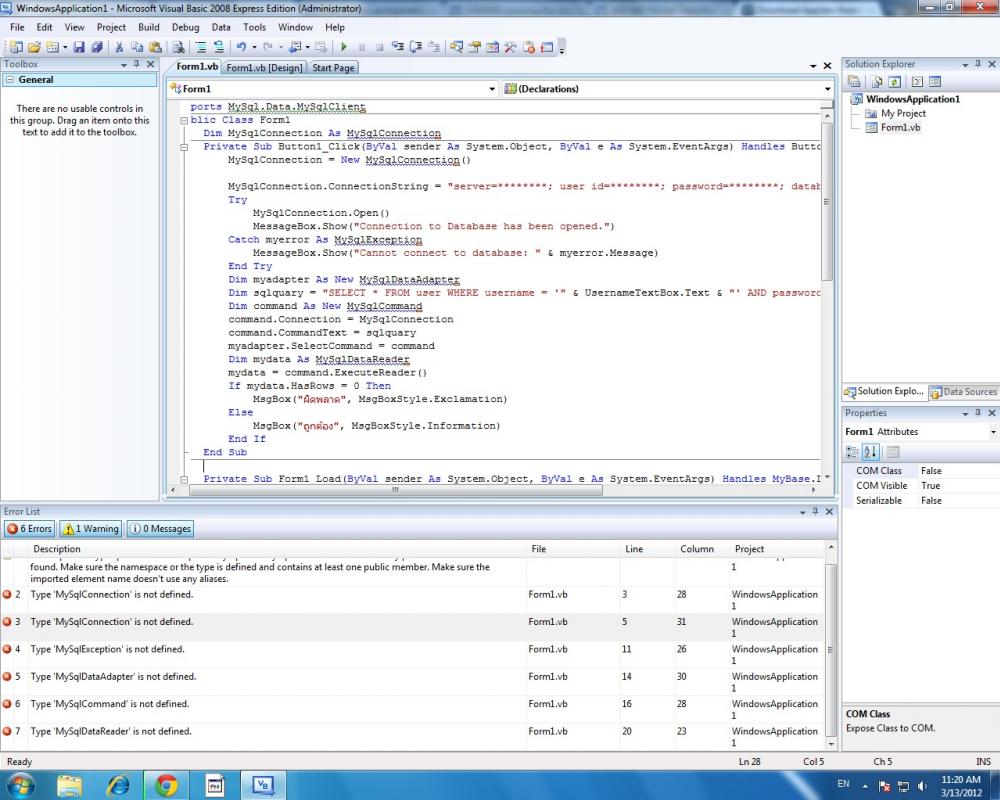Click the Find toolbar icon
Viewport: 1000px width, 800px height.
tap(179, 47)
